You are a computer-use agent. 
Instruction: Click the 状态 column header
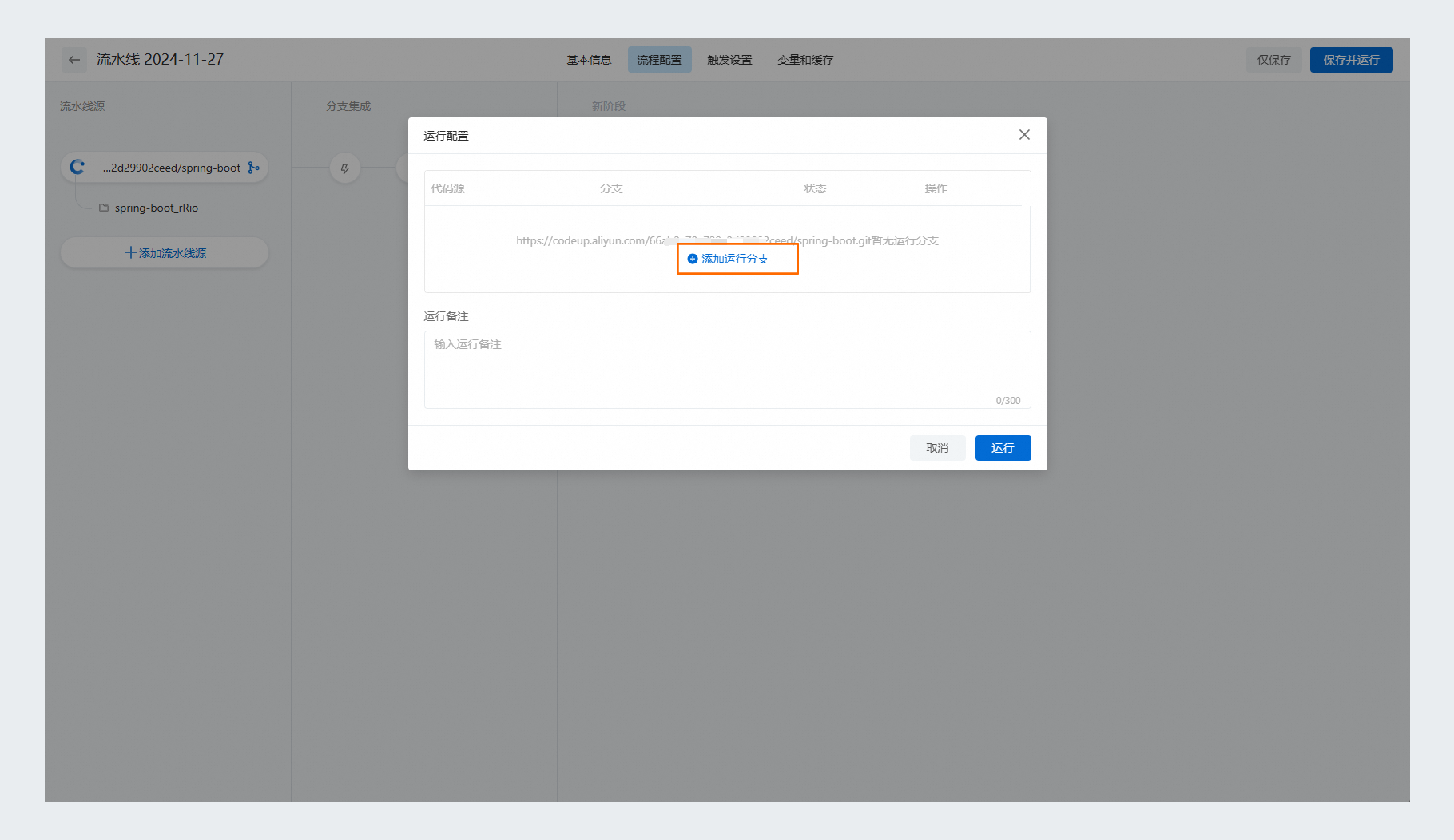(x=815, y=188)
